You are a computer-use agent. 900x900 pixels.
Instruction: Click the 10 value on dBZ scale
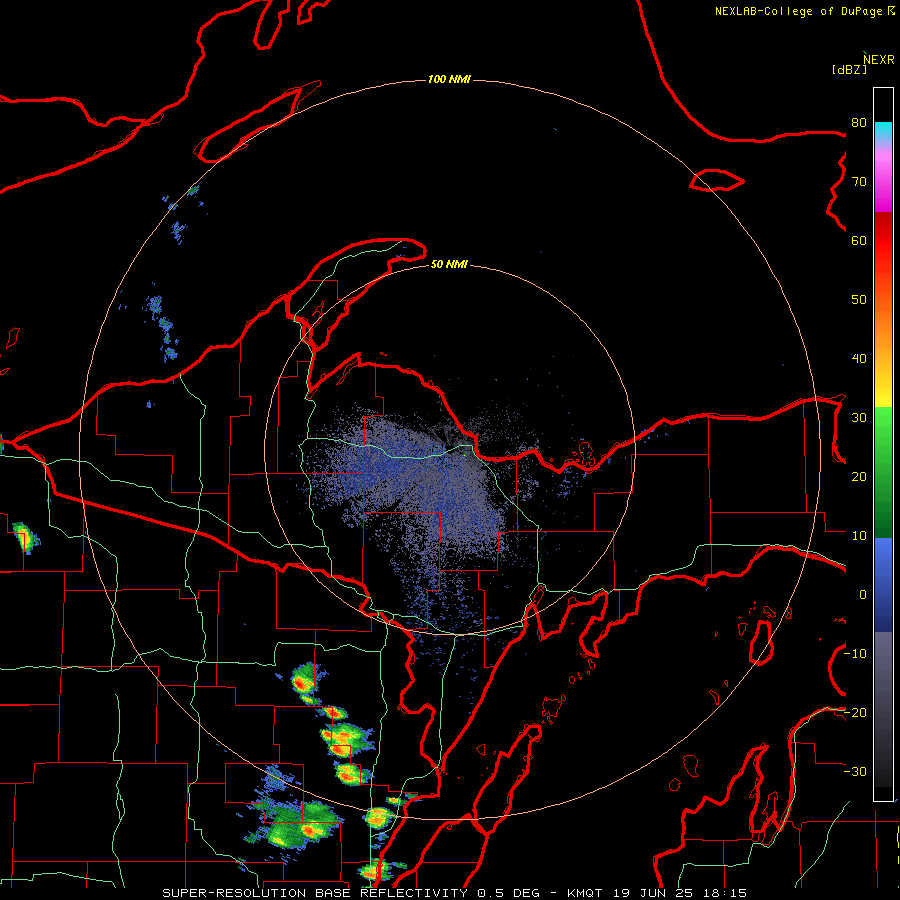coord(859,536)
